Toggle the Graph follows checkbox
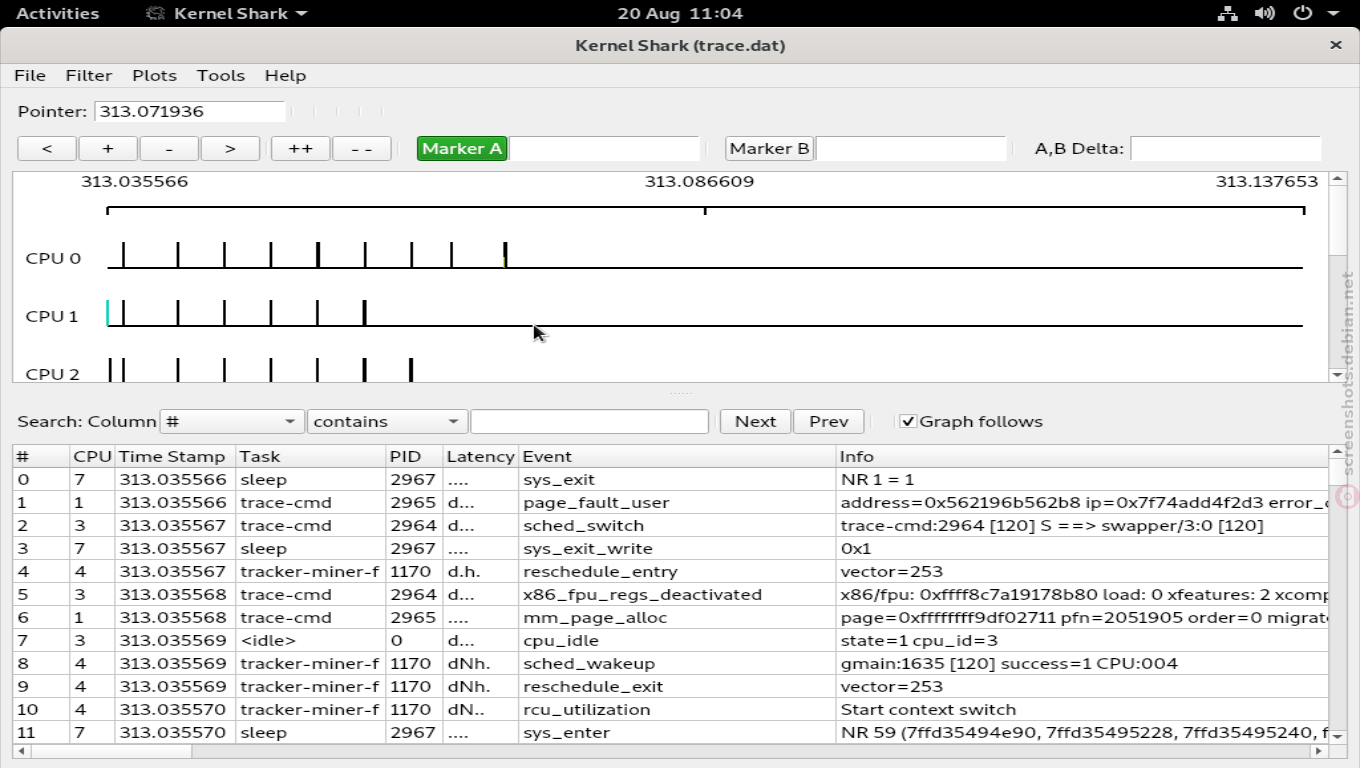Viewport: 1360px width, 768px height. tap(908, 422)
